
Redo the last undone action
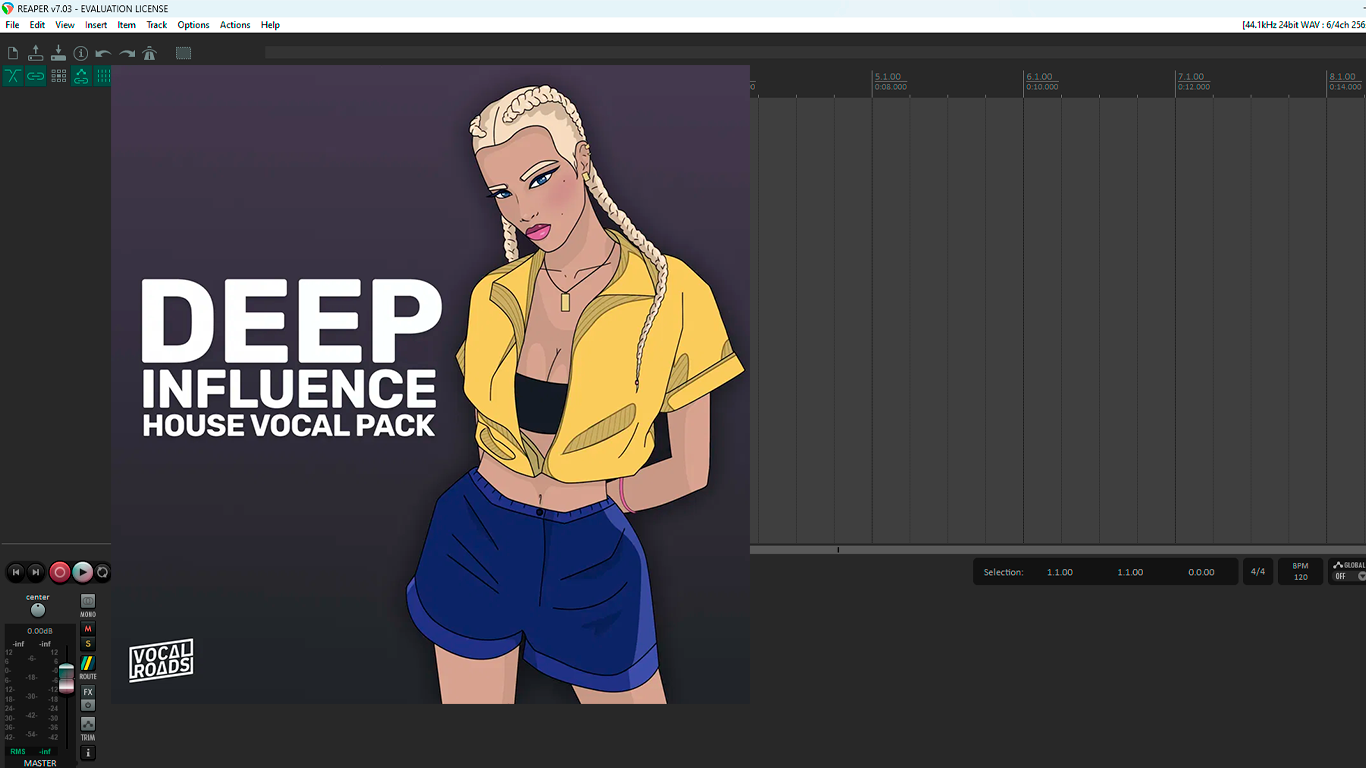click(x=127, y=53)
